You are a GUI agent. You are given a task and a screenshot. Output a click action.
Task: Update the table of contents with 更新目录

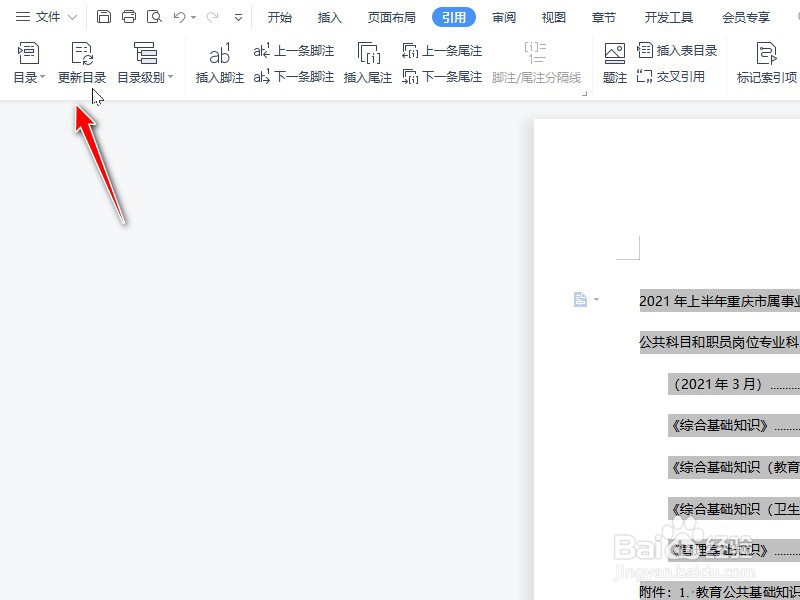(81, 65)
